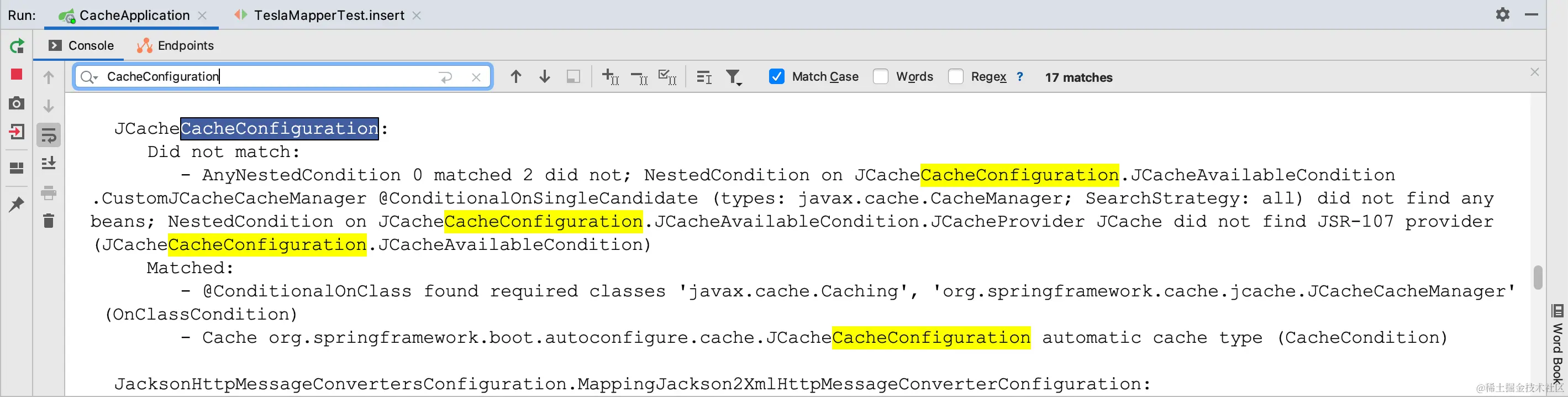Go to previous search occurrence
Image resolution: width=1568 pixels, height=397 pixels.
click(515, 77)
